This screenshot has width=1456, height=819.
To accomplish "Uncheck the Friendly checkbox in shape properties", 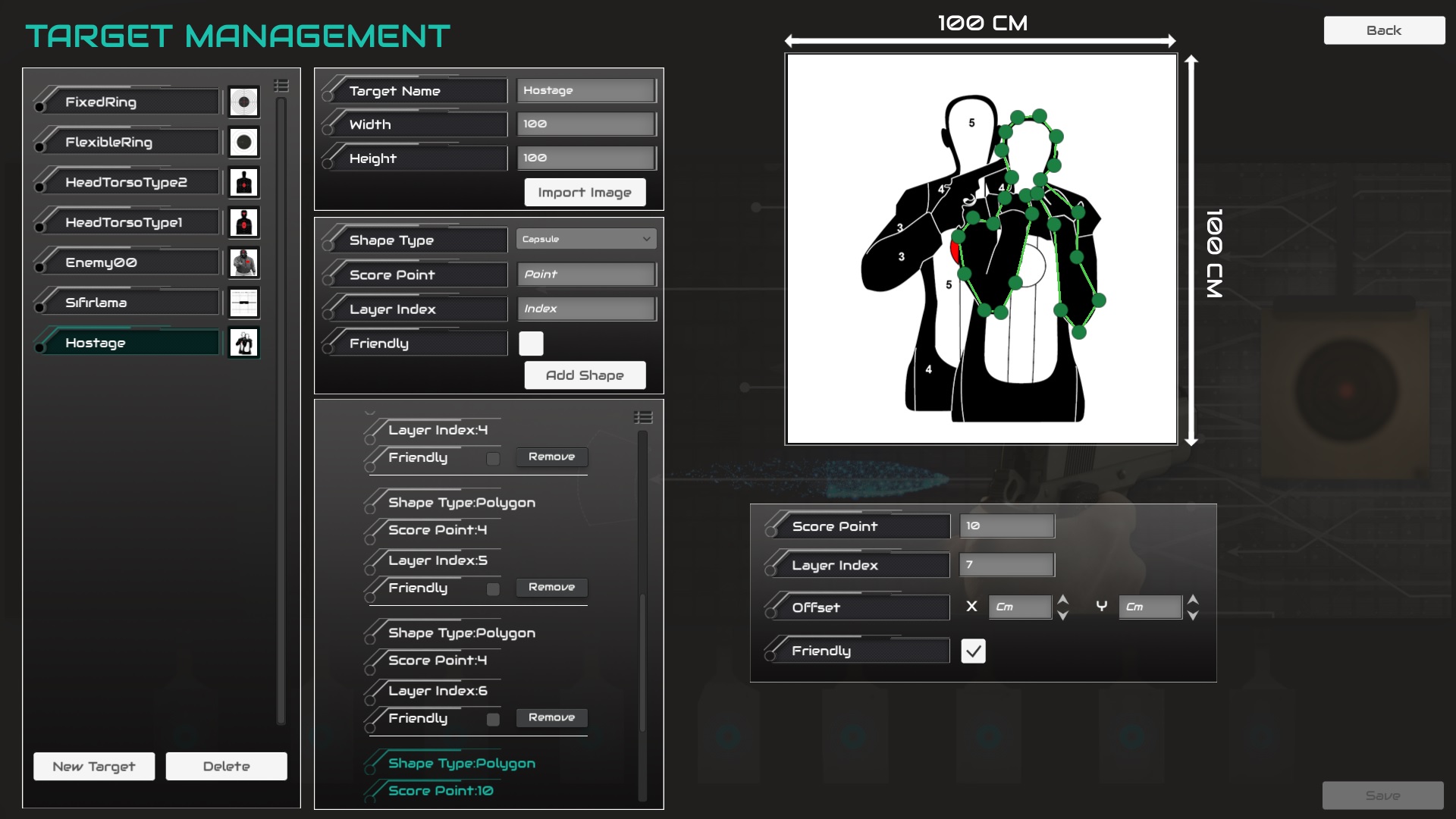I will 973,651.
